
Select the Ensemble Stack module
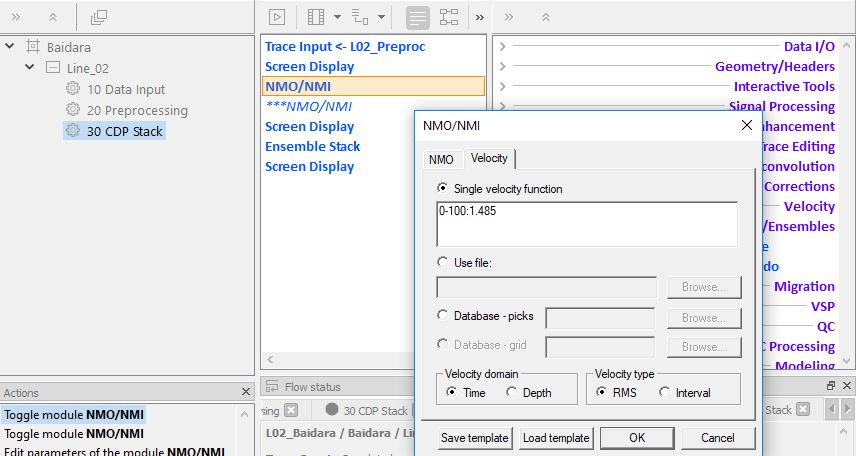coord(313,146)
